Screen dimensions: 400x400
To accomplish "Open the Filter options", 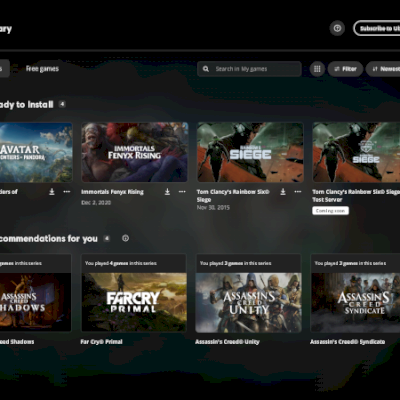I will [346, 69].
